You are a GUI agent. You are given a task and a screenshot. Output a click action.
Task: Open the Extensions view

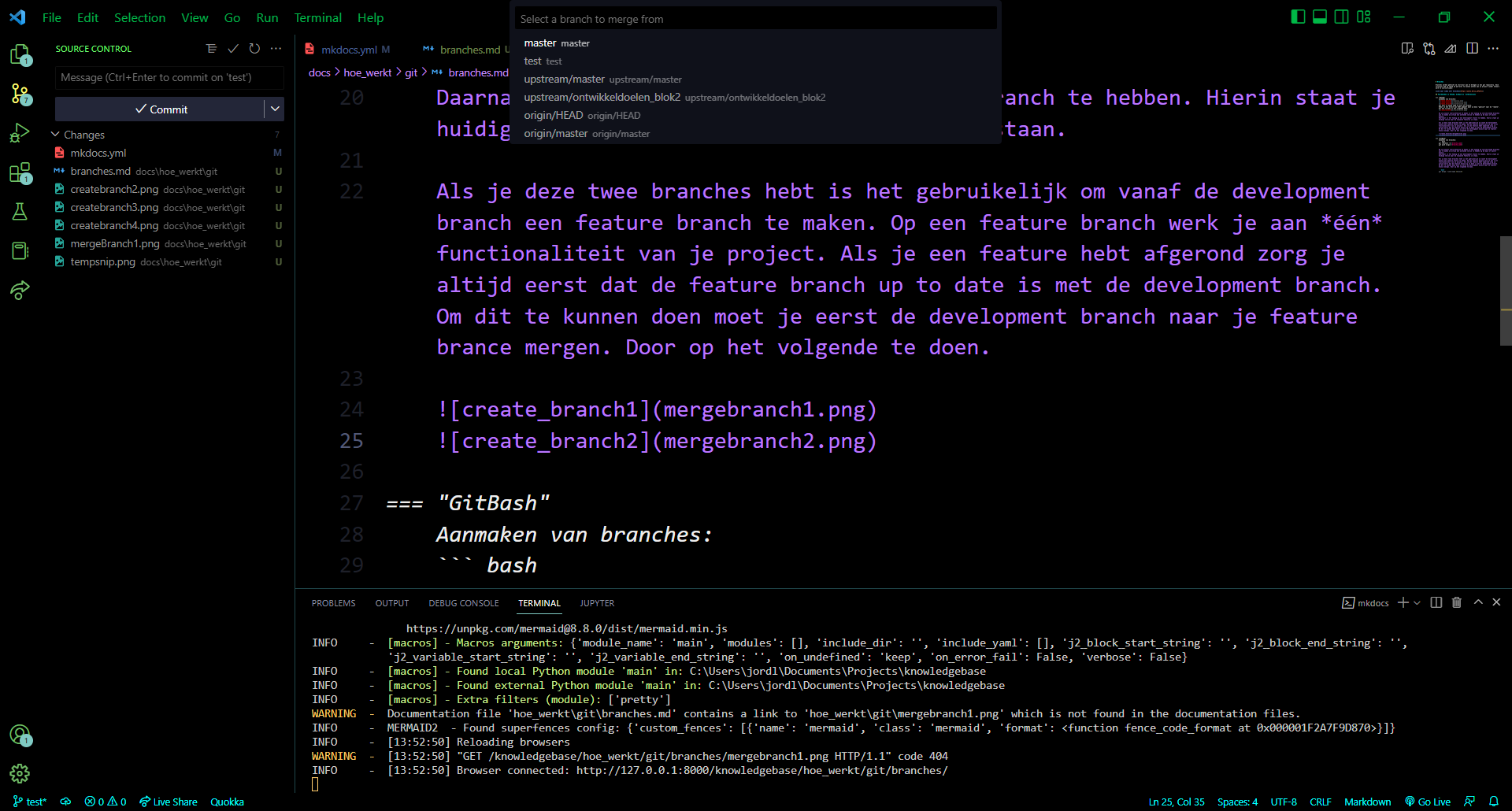pyautogui.click(x=20, y=173)
